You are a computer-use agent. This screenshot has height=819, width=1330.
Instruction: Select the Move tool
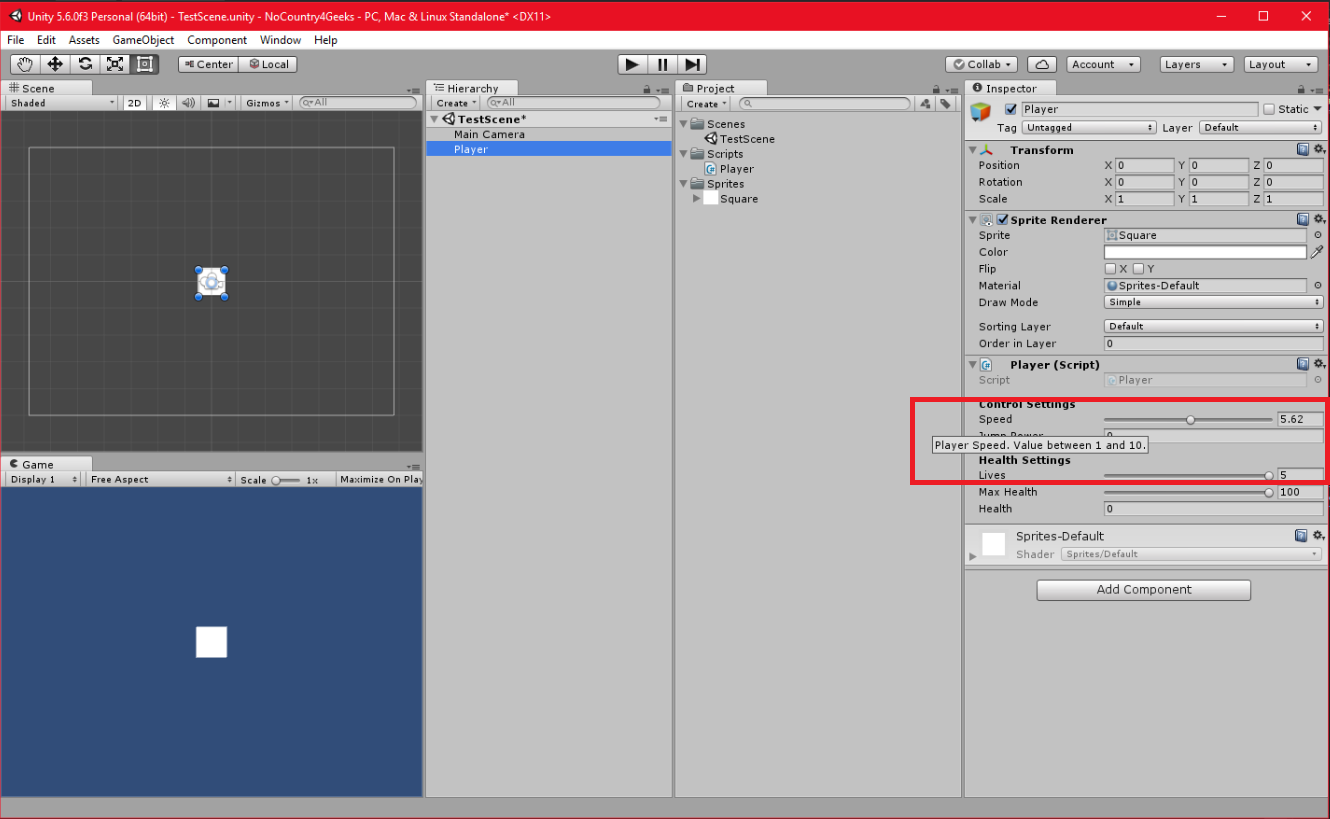click(x=55, y=64)
